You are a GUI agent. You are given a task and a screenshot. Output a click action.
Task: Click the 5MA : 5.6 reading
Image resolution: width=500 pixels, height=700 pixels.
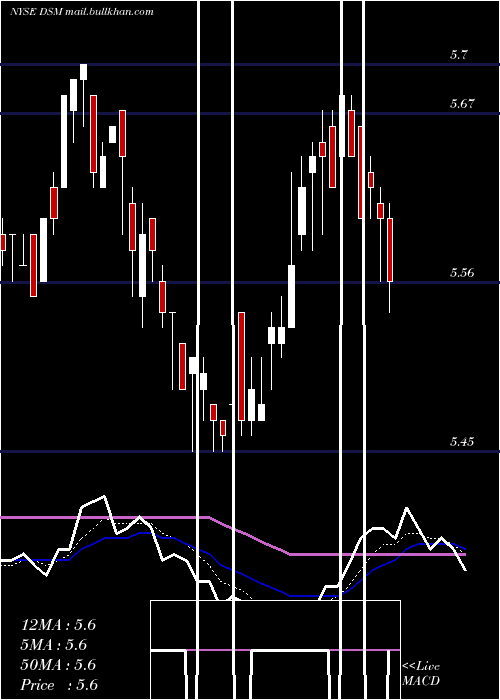(x=54, y=645)
